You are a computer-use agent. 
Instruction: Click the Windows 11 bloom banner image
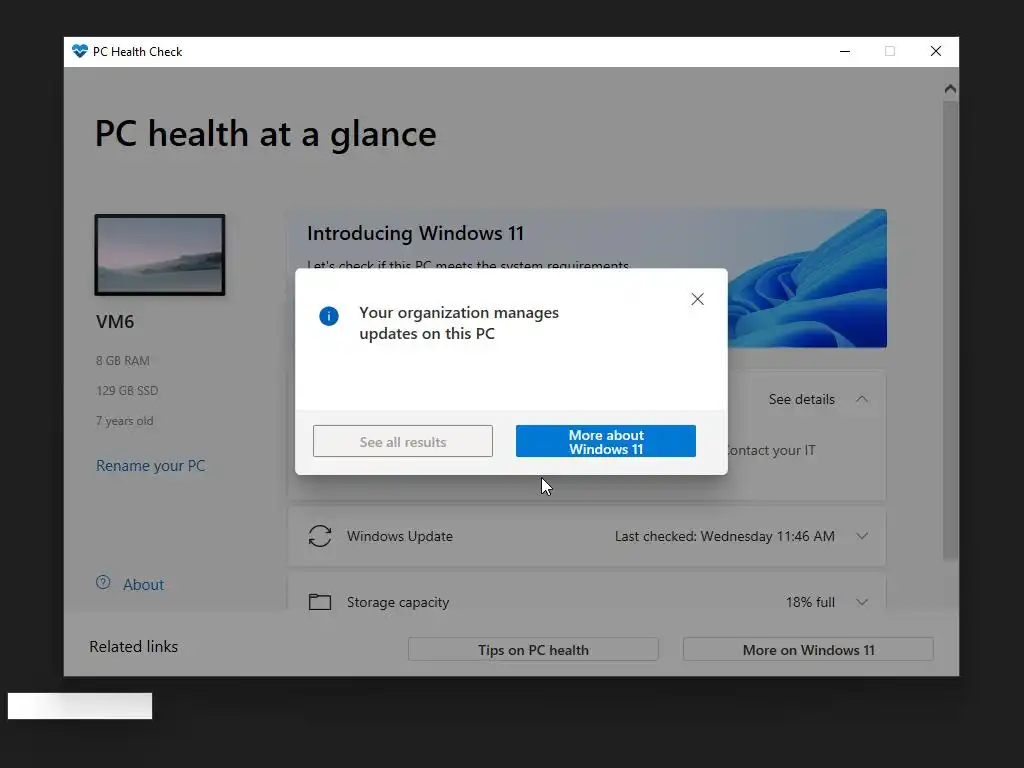[807, 278]
